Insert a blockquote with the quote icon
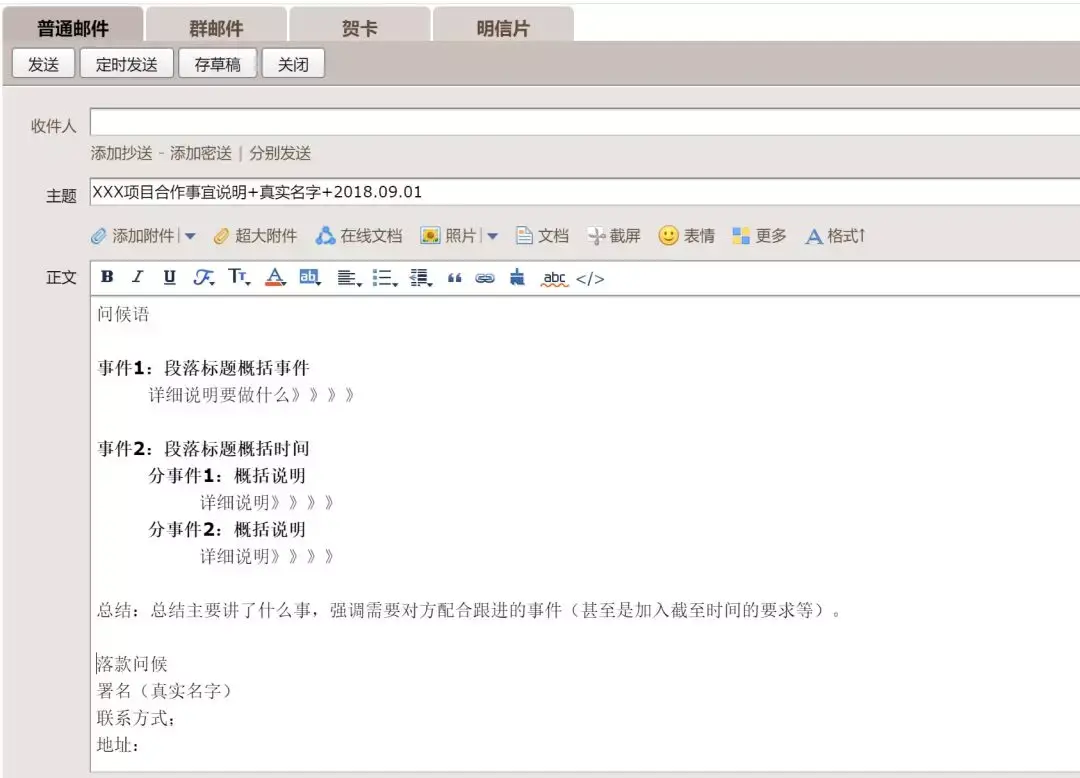Image resolution: width=1080 pixels, height=778 pixels. [455, 278]
